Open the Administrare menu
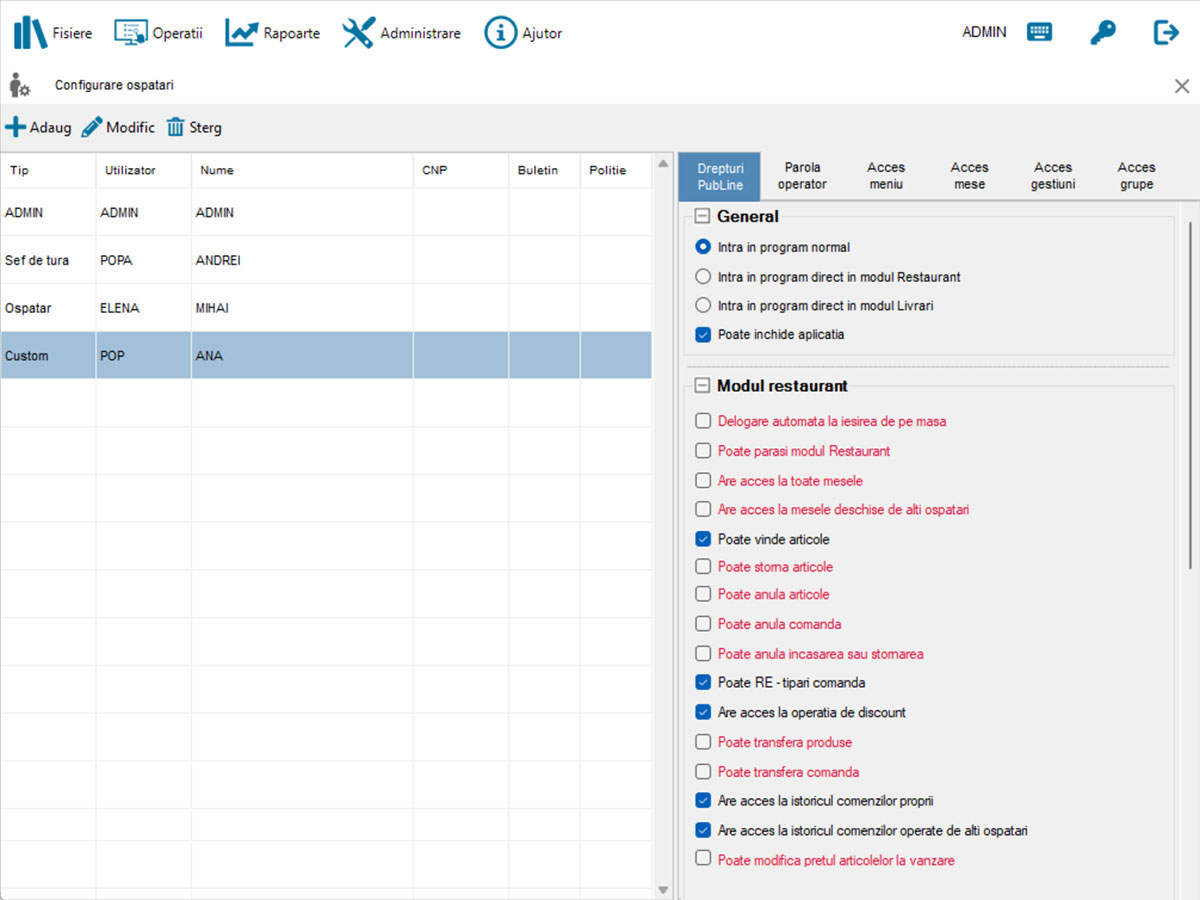The image size is (1200, 900). tap(421, 33)
